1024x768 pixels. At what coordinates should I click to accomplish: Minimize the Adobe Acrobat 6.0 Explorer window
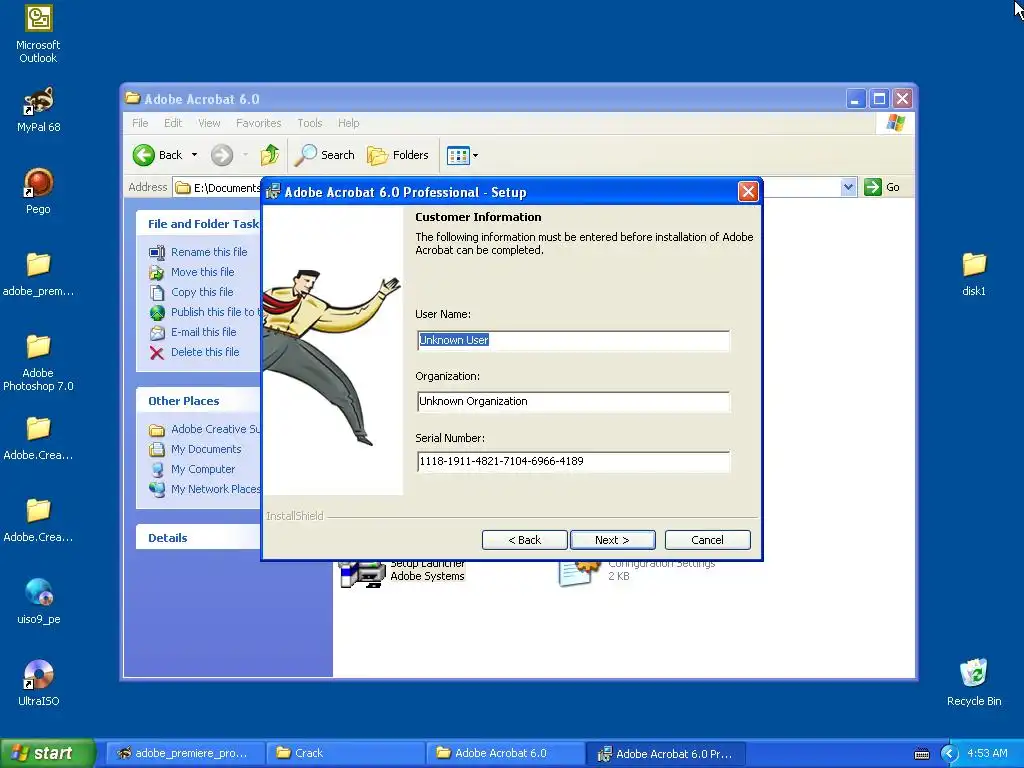tap(856, 99)
